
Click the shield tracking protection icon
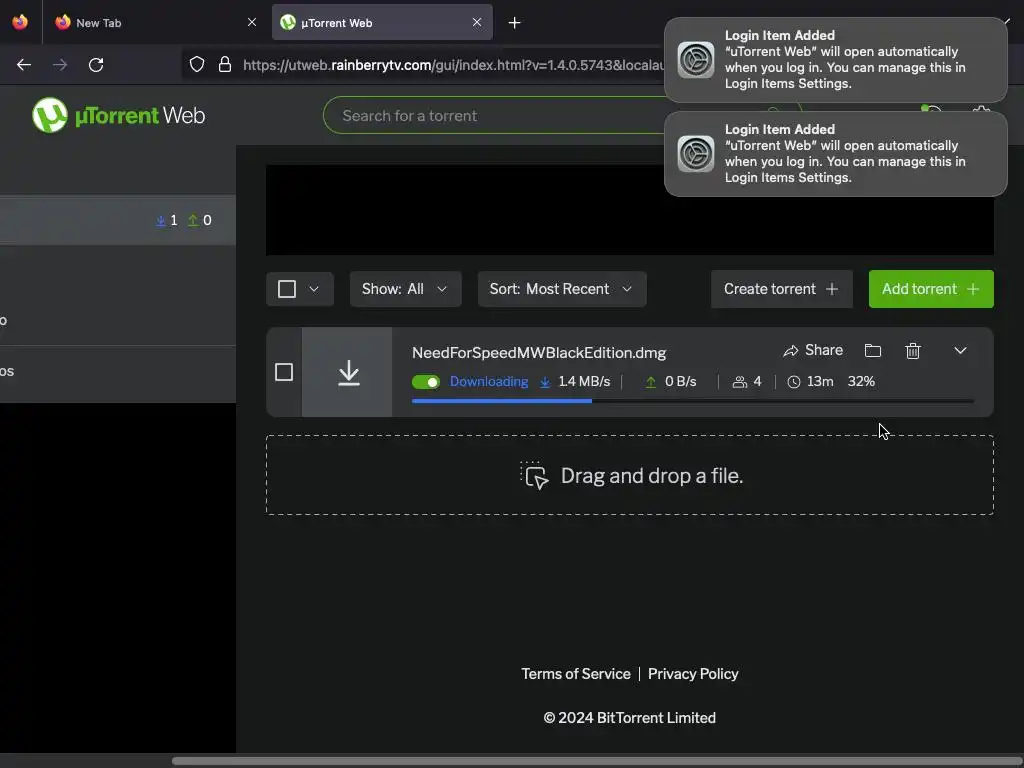point(197,65)
